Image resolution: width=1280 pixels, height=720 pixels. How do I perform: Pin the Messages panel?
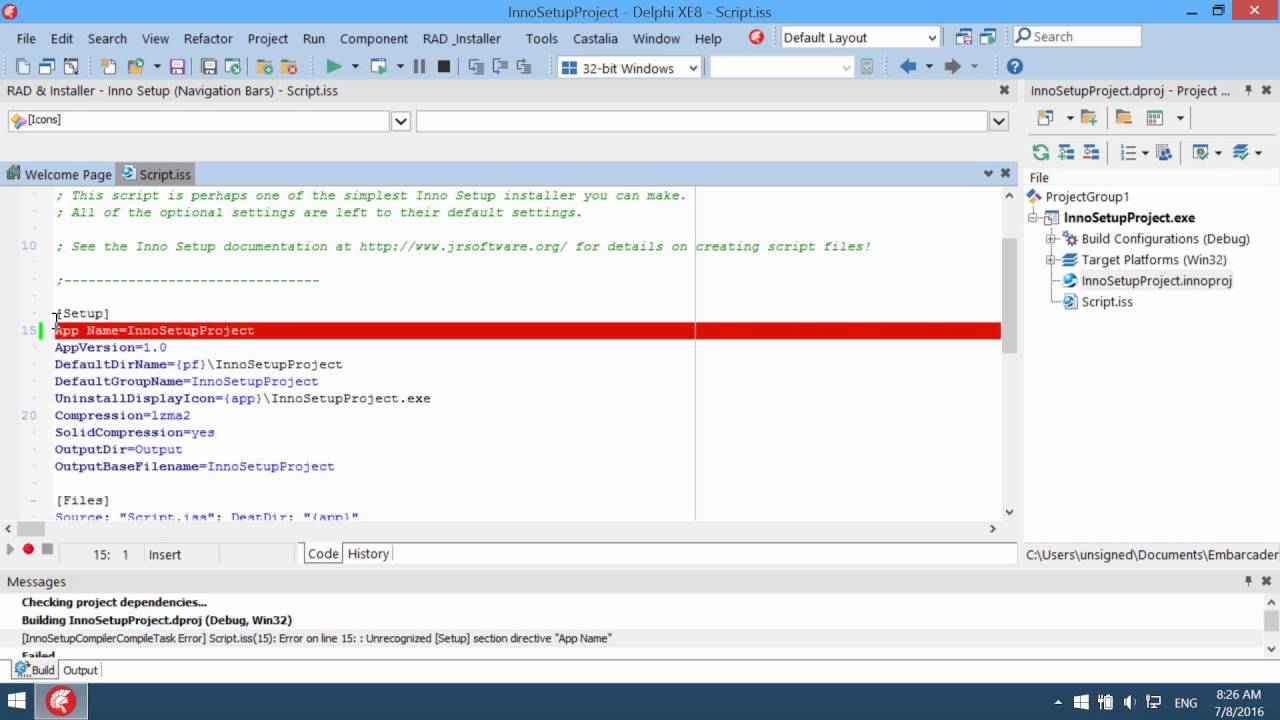(x=1248, y=581)
